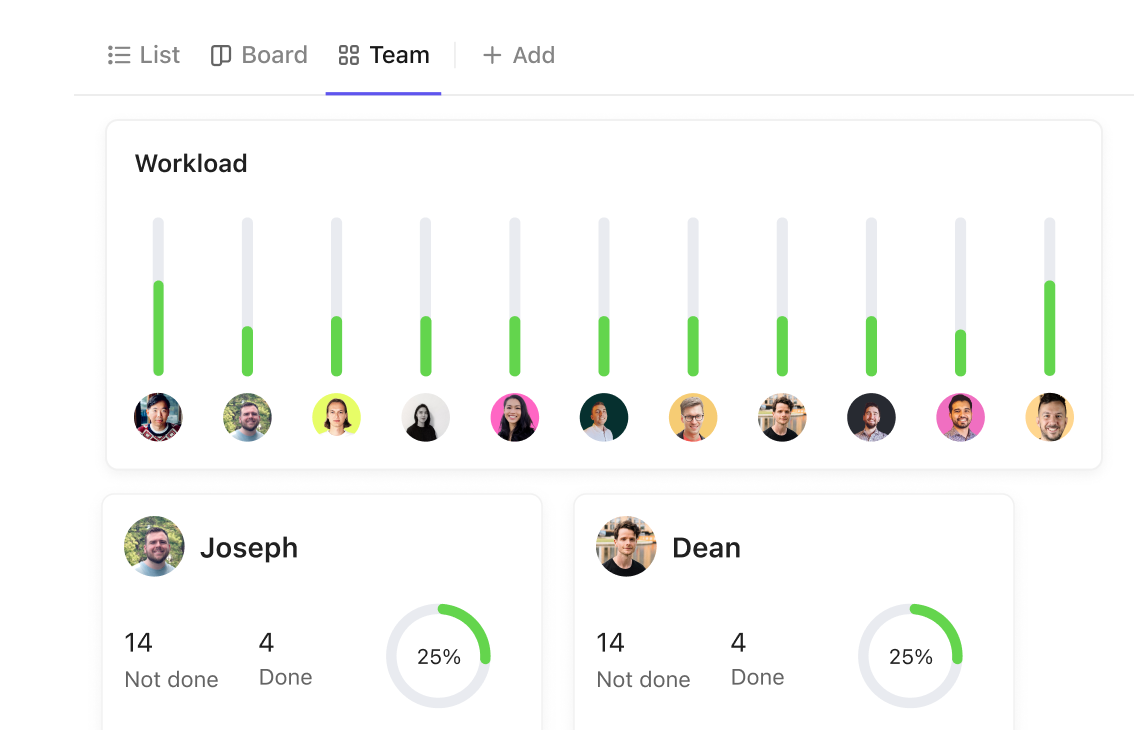Select the avatar with dark green background
This screenshot has width=1134, height=730.
click(x=604, y=417)
